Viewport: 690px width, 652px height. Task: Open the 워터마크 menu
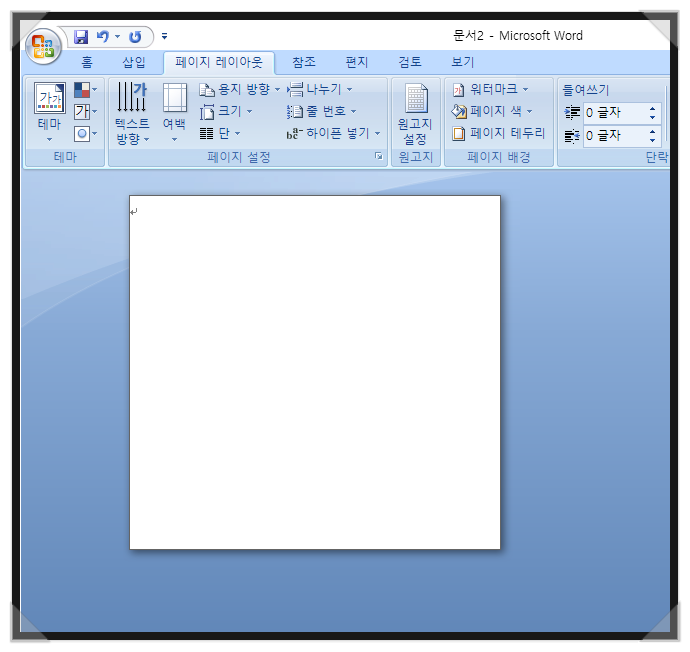[490, 90]
